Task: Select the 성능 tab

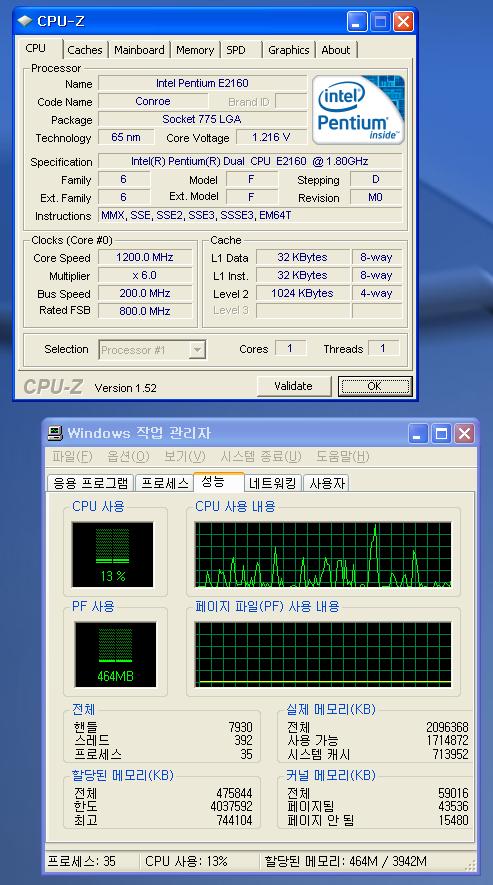Action: (219, 481)
